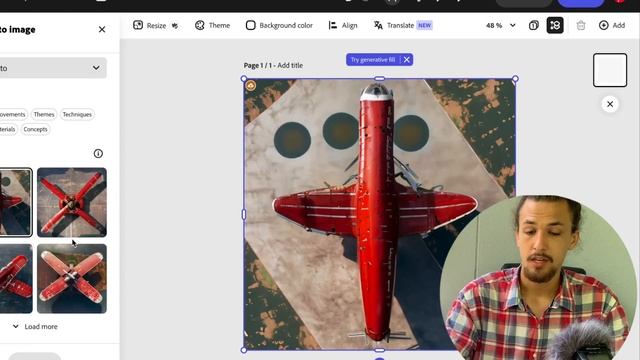The height and width of the screenshot is (360, 640).
Task: Click Try generative fill button
Action: (373, 60)
